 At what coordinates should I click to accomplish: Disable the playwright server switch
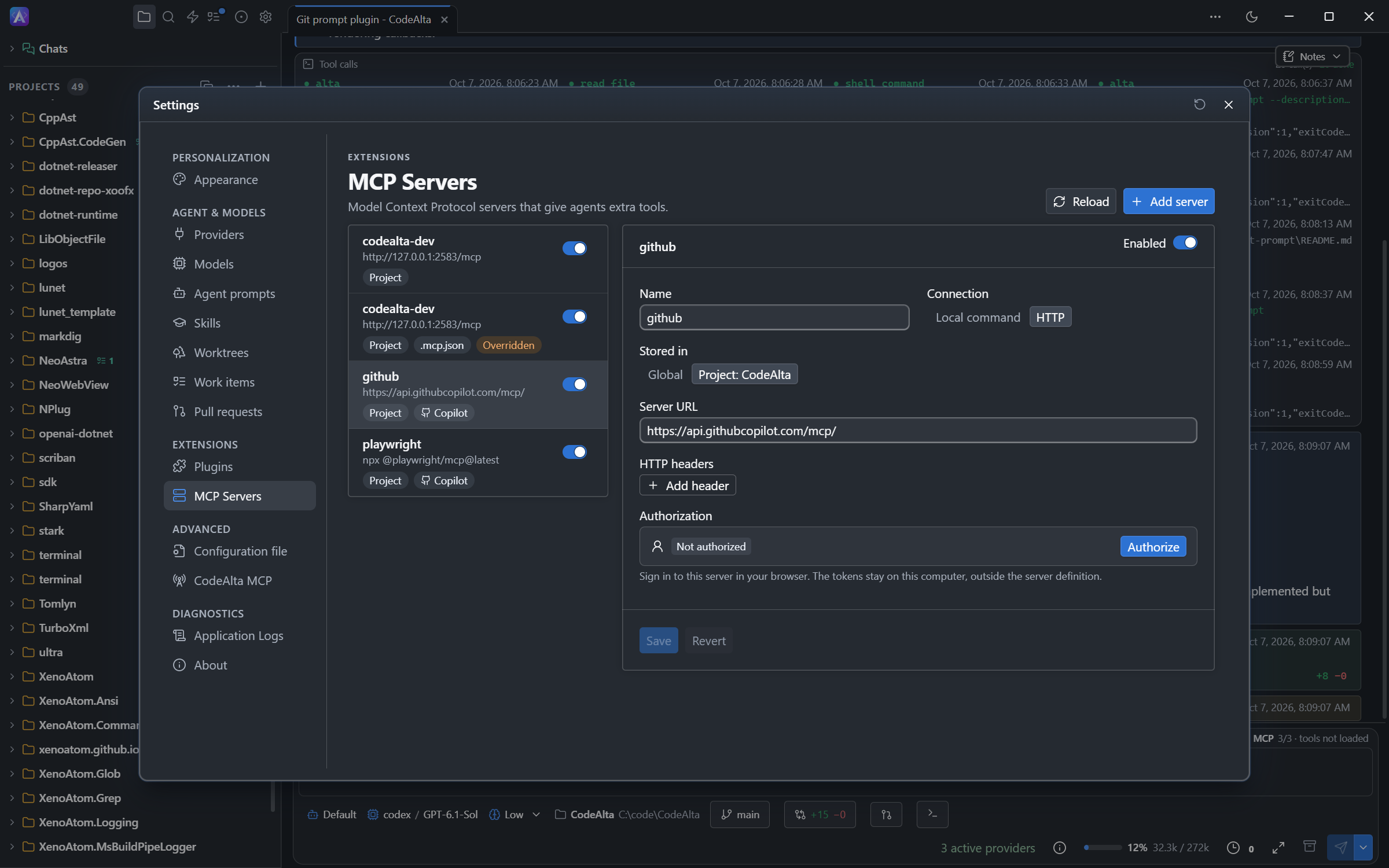[574, 452]
